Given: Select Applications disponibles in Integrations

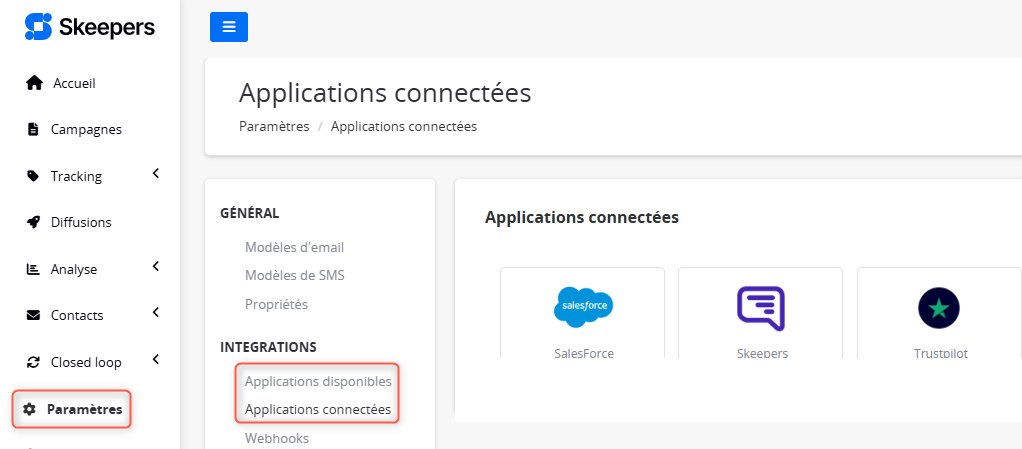Looking at the screenshot, I should 318,381.
